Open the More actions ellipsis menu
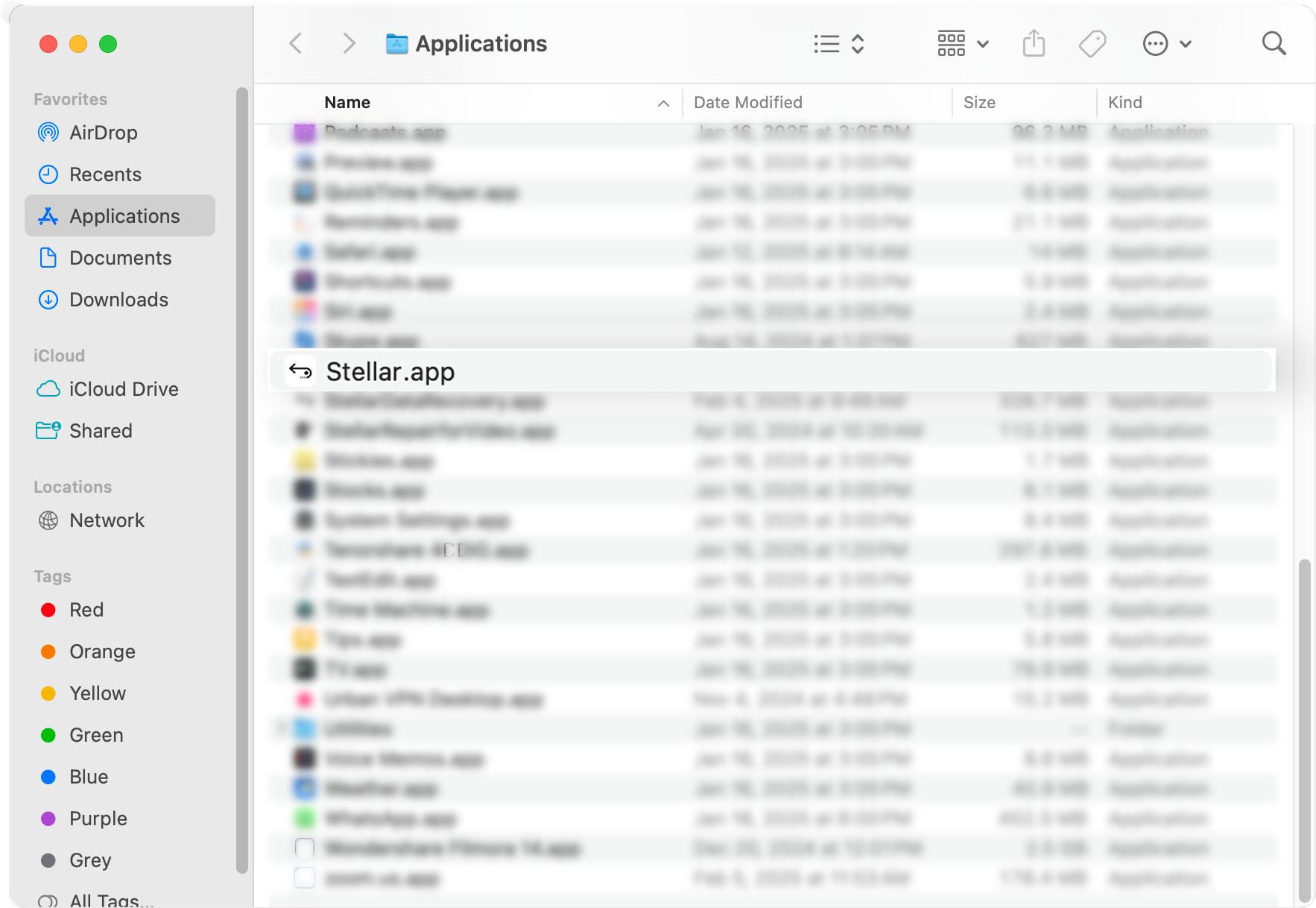 pyautogui.click(x=1167, y=44)
